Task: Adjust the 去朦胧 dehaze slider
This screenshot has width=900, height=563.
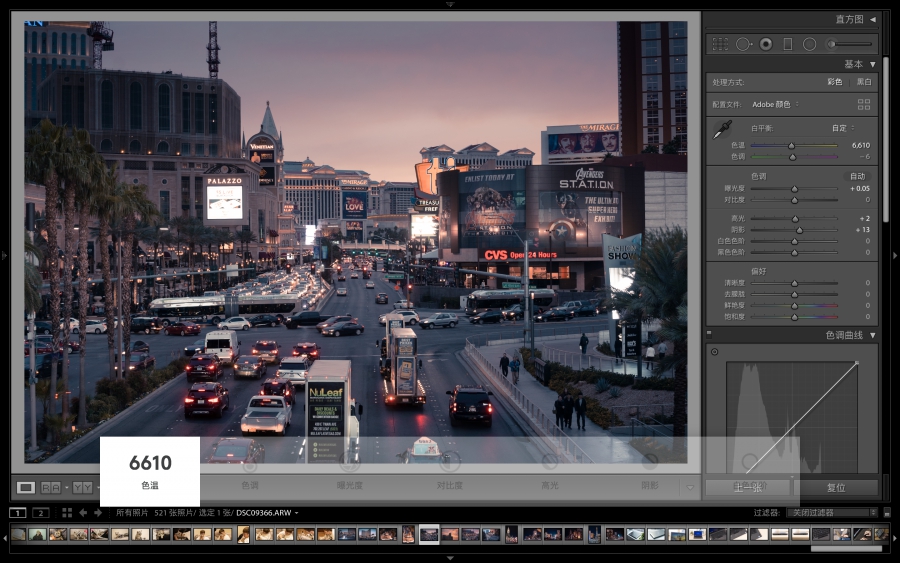Action: coord(794,294)
